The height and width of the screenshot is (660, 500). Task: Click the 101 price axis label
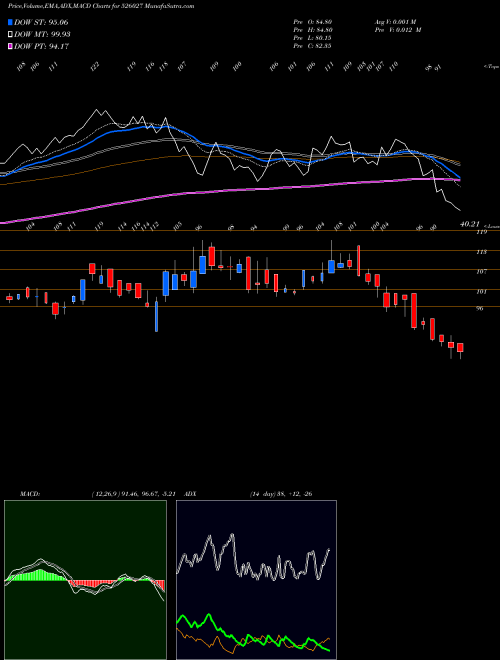click(x=481, y=291)
